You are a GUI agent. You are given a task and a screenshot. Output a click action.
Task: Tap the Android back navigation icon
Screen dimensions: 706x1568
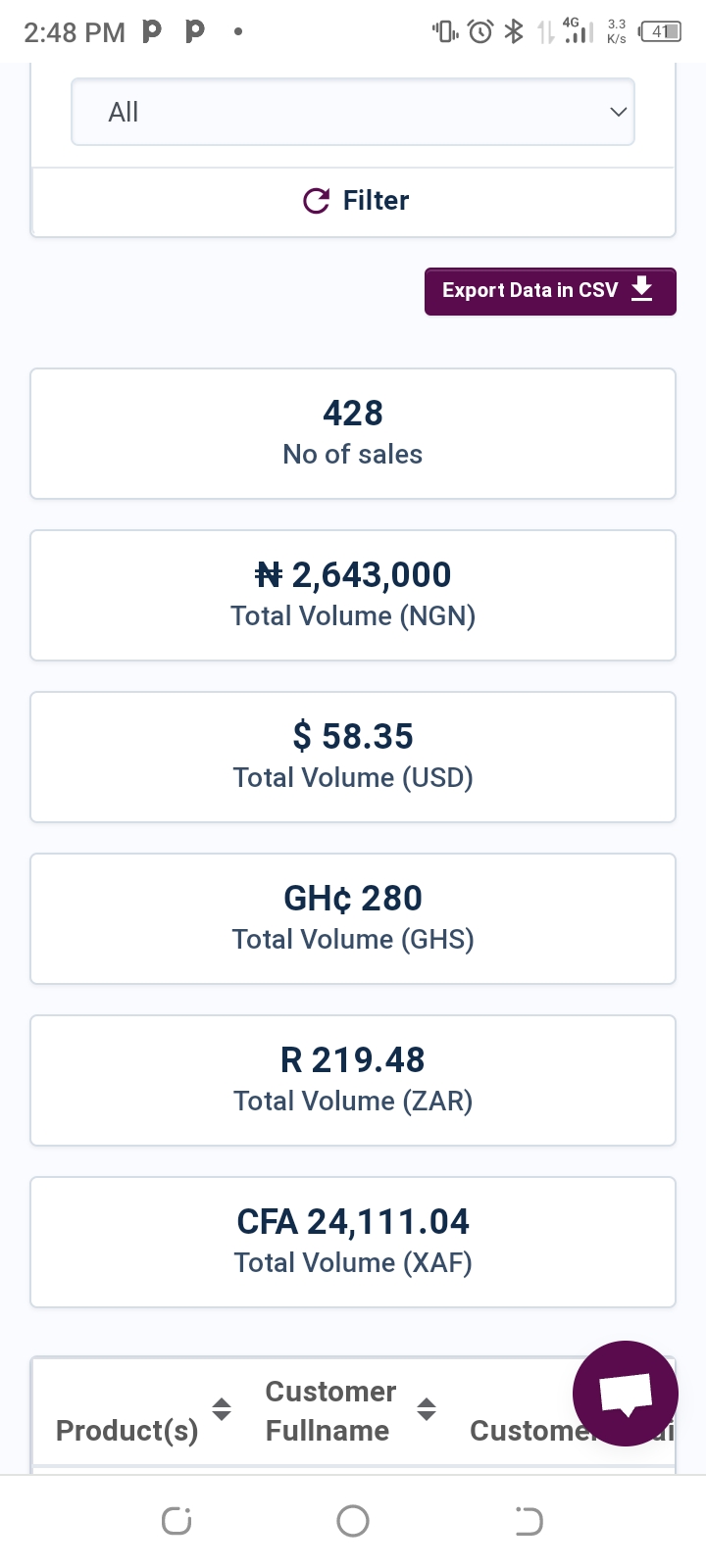pos(529,1521)
